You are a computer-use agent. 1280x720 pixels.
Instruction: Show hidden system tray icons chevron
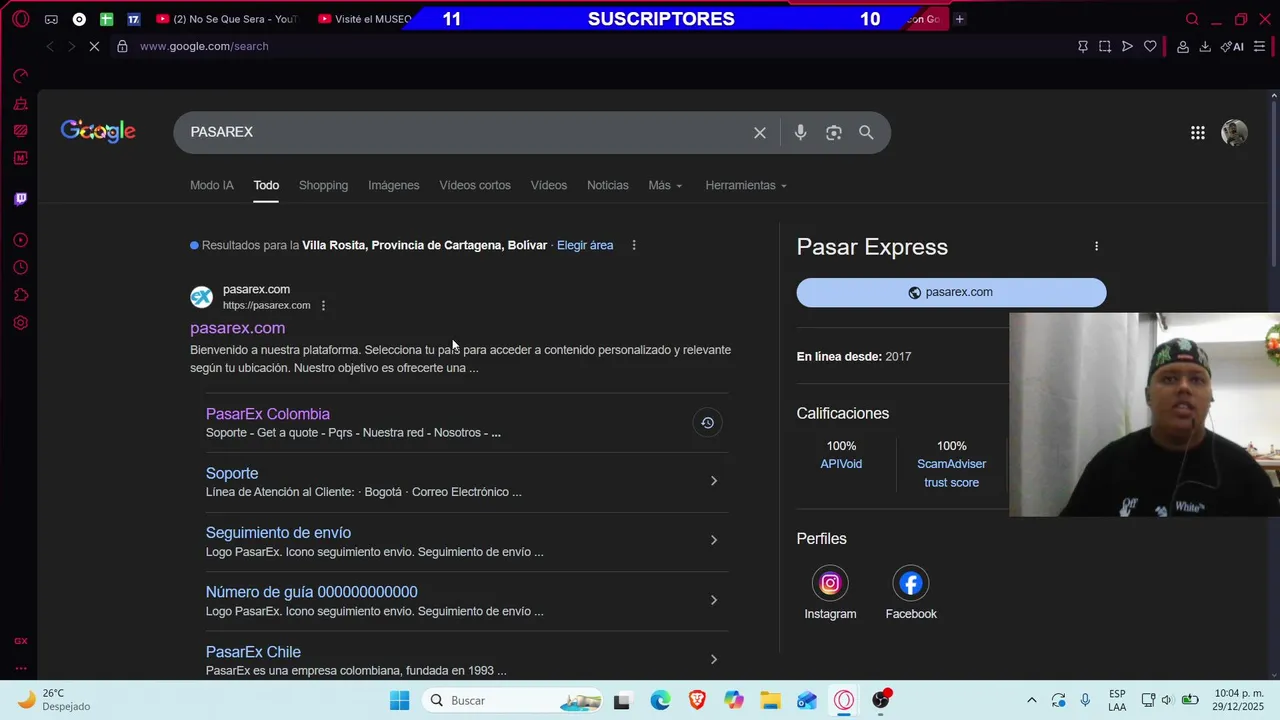1031,700
